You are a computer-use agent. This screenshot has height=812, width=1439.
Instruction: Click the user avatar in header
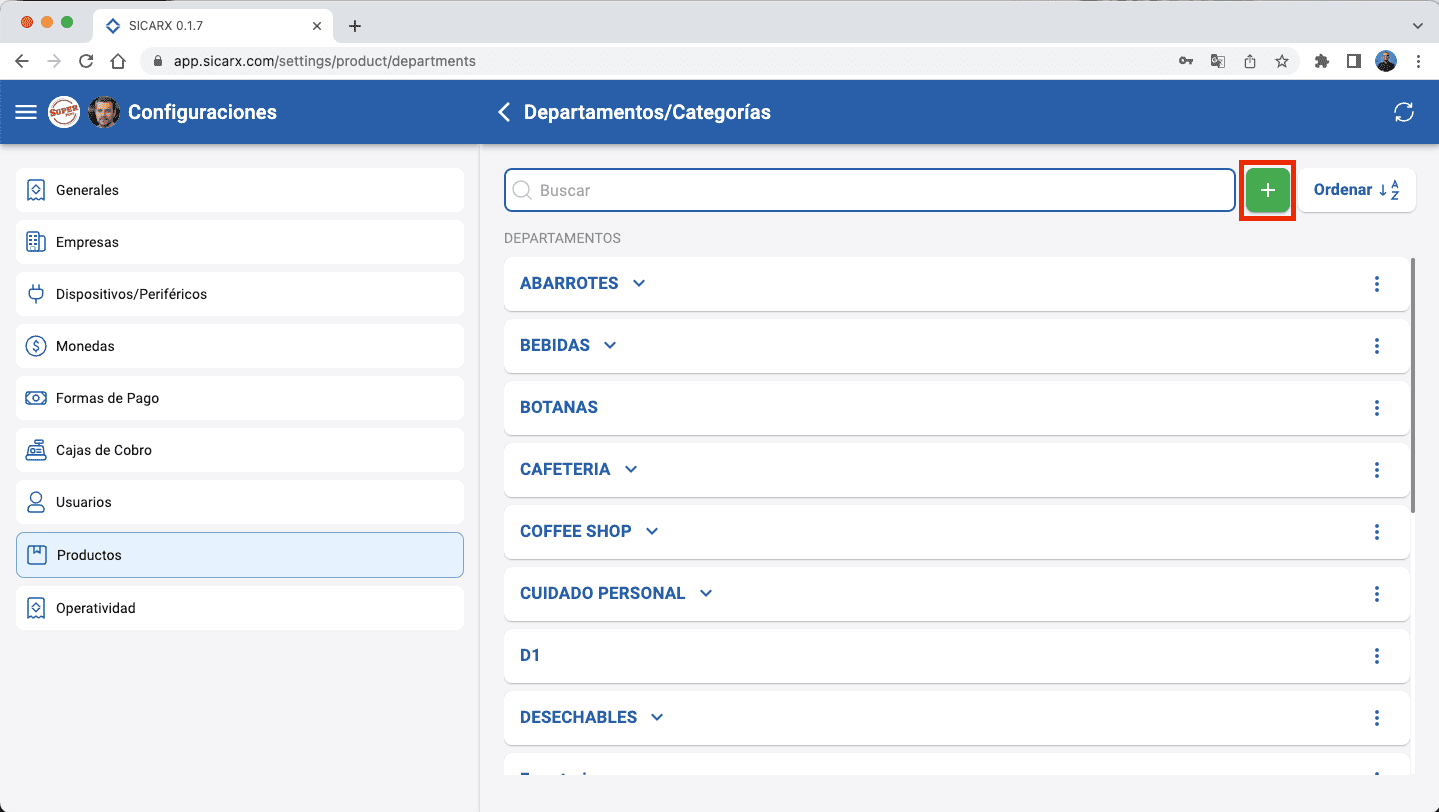click(x=104, y=112)
